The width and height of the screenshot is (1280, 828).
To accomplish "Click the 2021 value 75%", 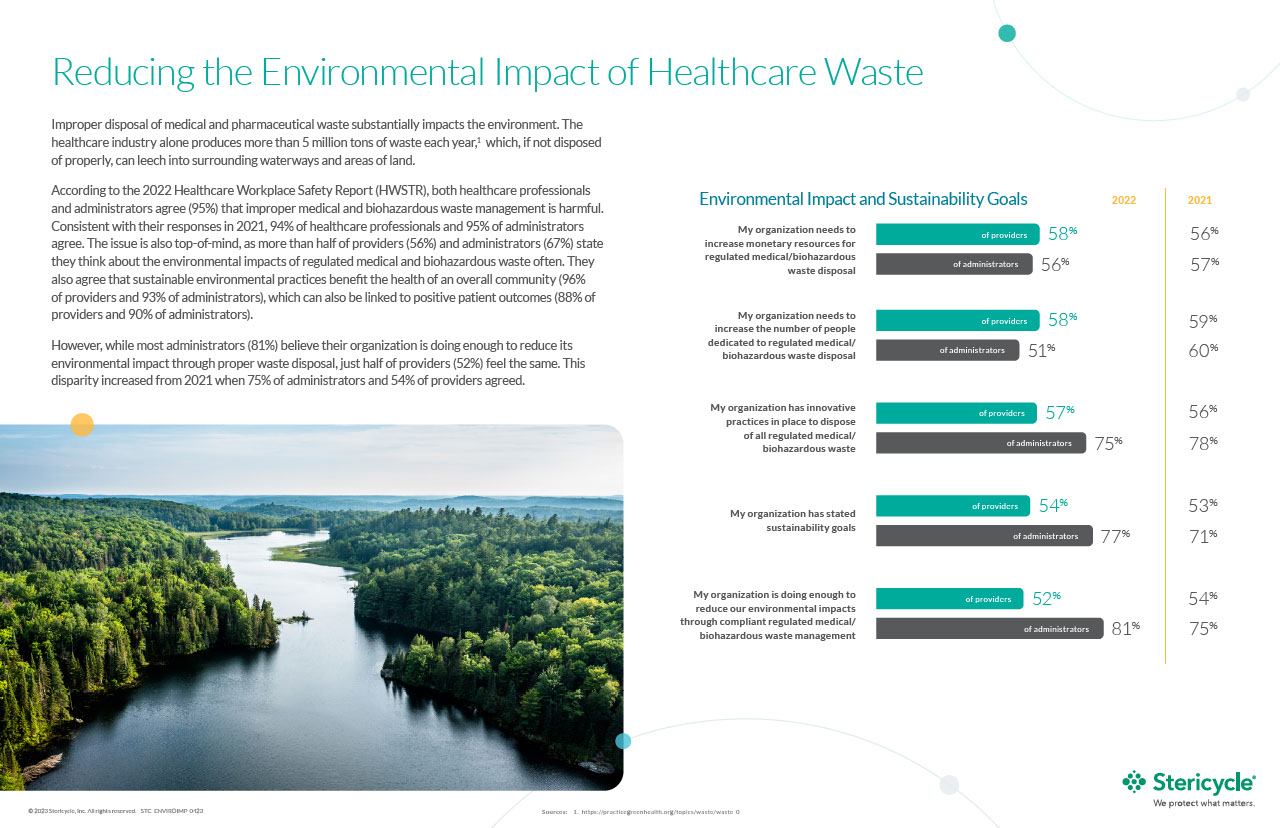I will pos(1203,629).
